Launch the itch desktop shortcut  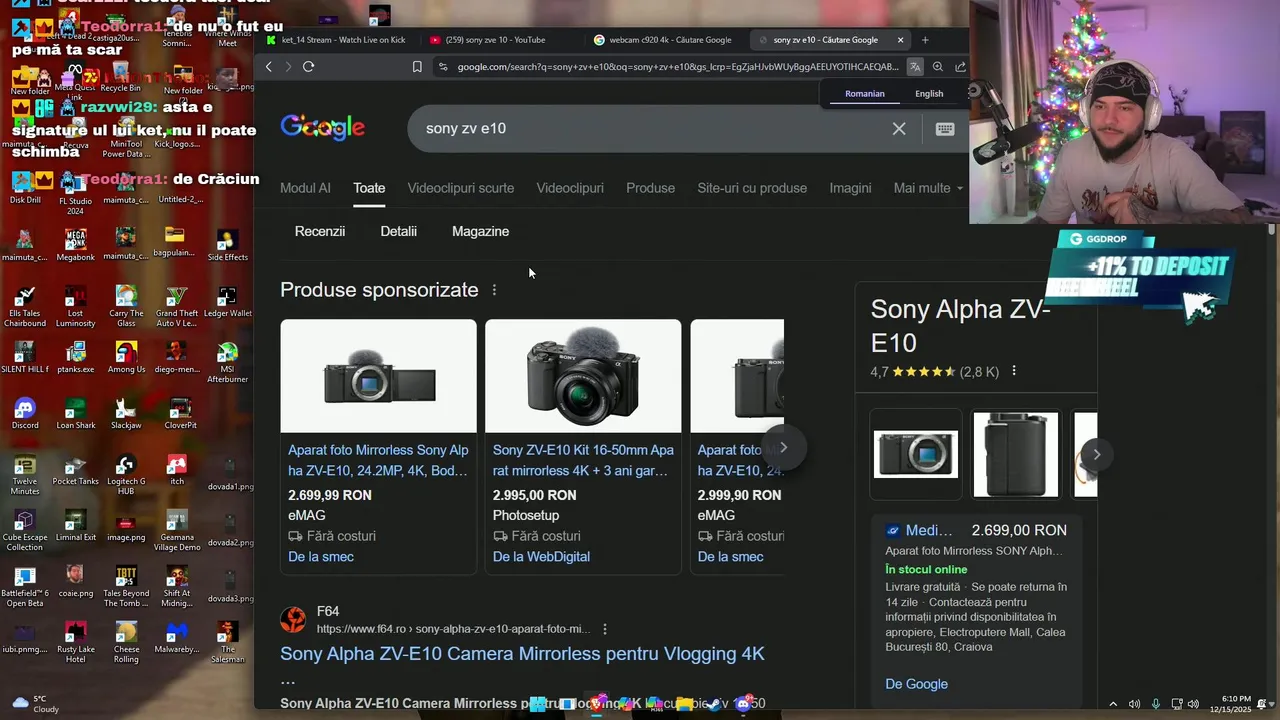tap(177, 469)
